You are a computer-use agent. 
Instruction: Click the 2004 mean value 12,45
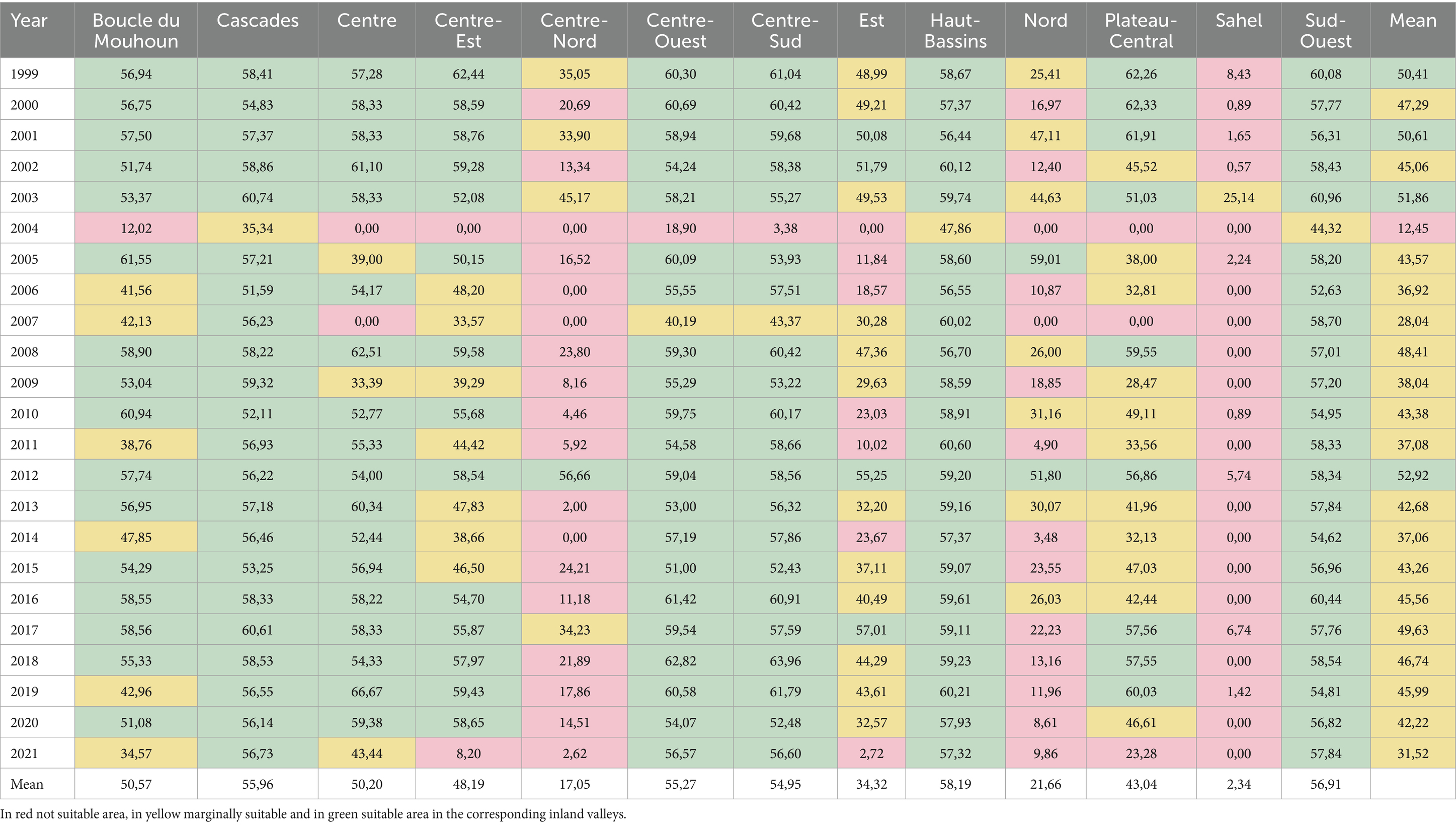click(1412, 229)
